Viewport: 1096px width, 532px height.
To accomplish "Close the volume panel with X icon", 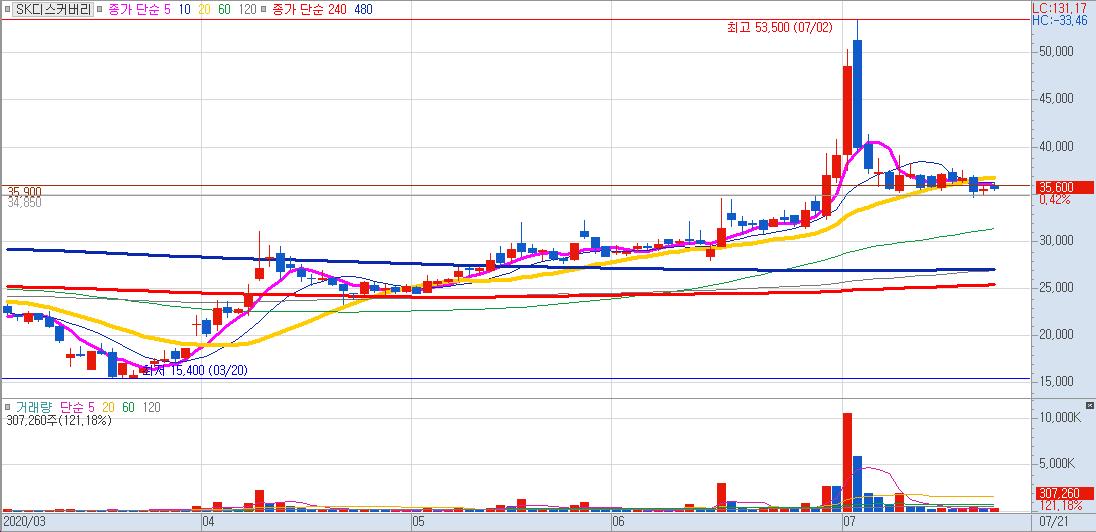I will (1089, 405).
